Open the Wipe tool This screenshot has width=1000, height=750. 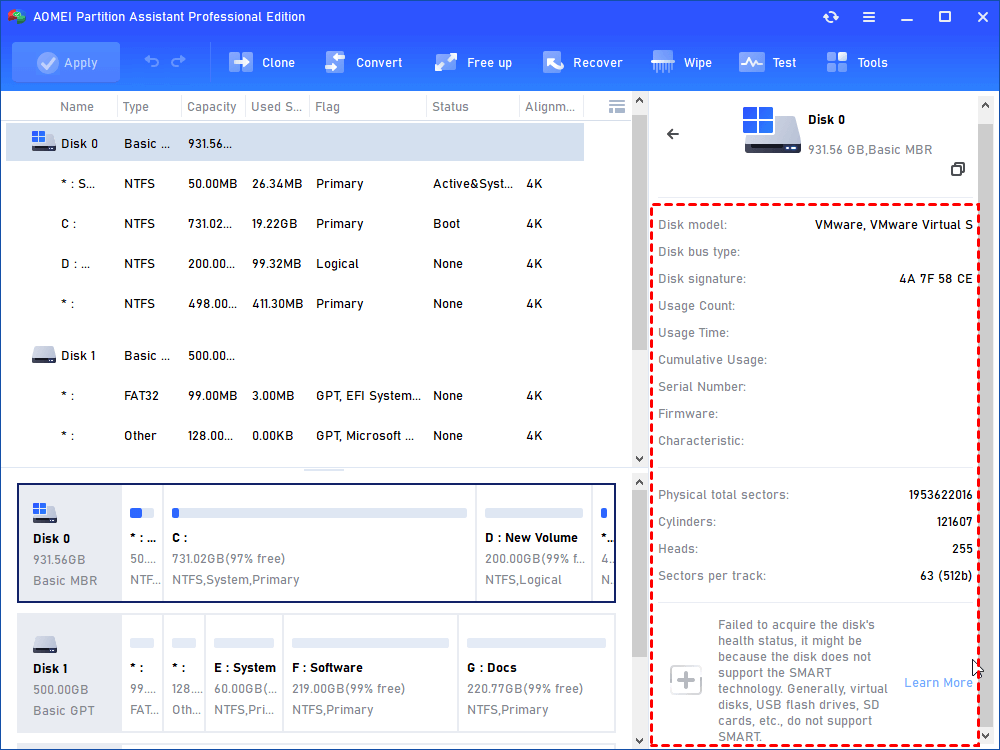[x=681, y=62]
